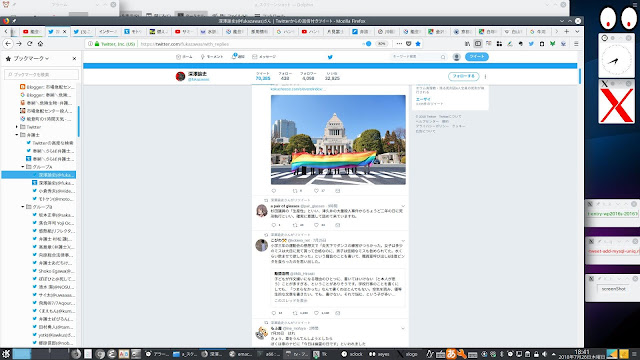640x360 pixels.
Task: Open the caret menu on the 'a pair of glasses' tweet
Action: coord(403,206)
